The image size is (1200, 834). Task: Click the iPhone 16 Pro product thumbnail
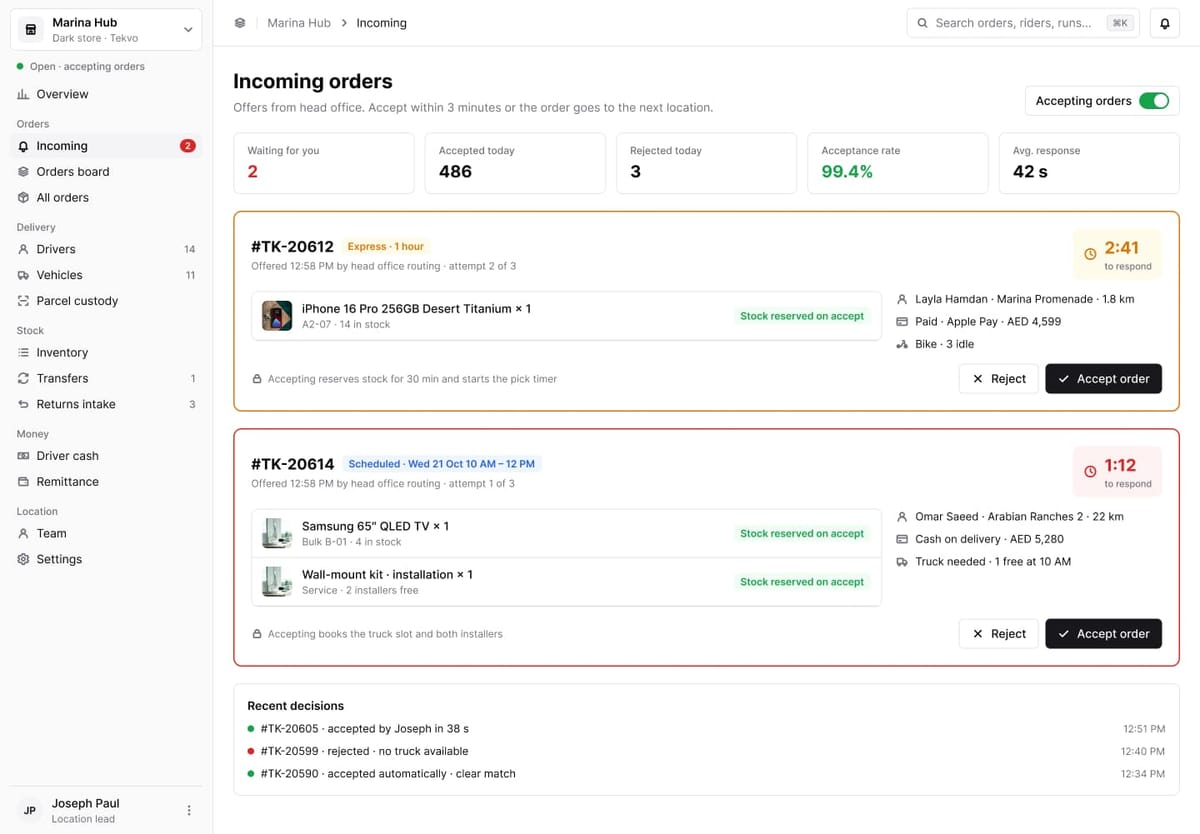coord(277,316)
